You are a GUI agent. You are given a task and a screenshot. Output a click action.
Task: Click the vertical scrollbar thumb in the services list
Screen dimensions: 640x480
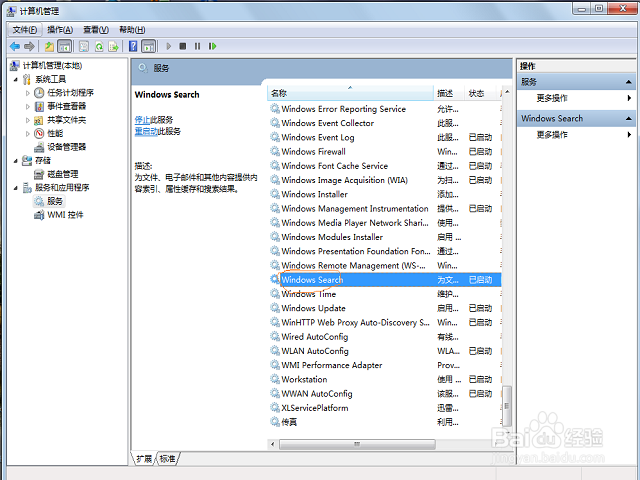click(507, 406)
